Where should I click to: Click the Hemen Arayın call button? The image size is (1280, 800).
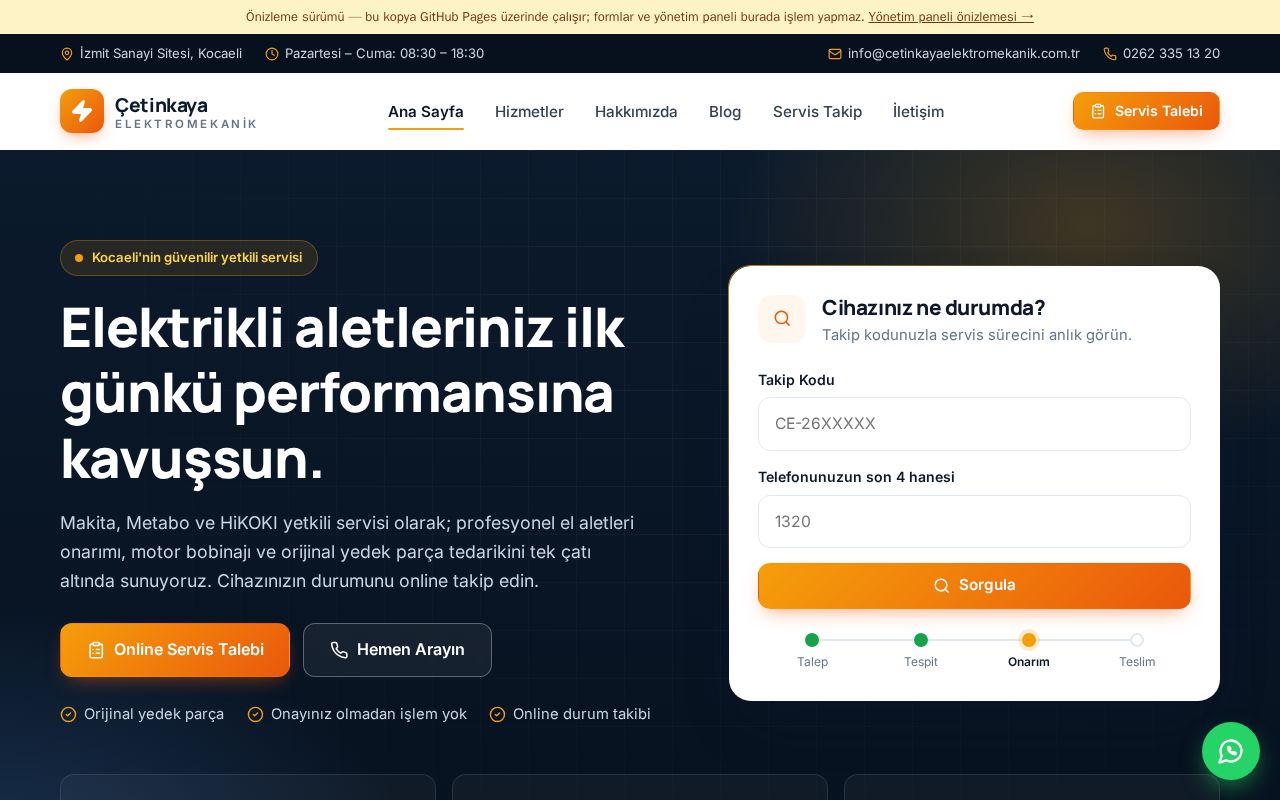397,650
